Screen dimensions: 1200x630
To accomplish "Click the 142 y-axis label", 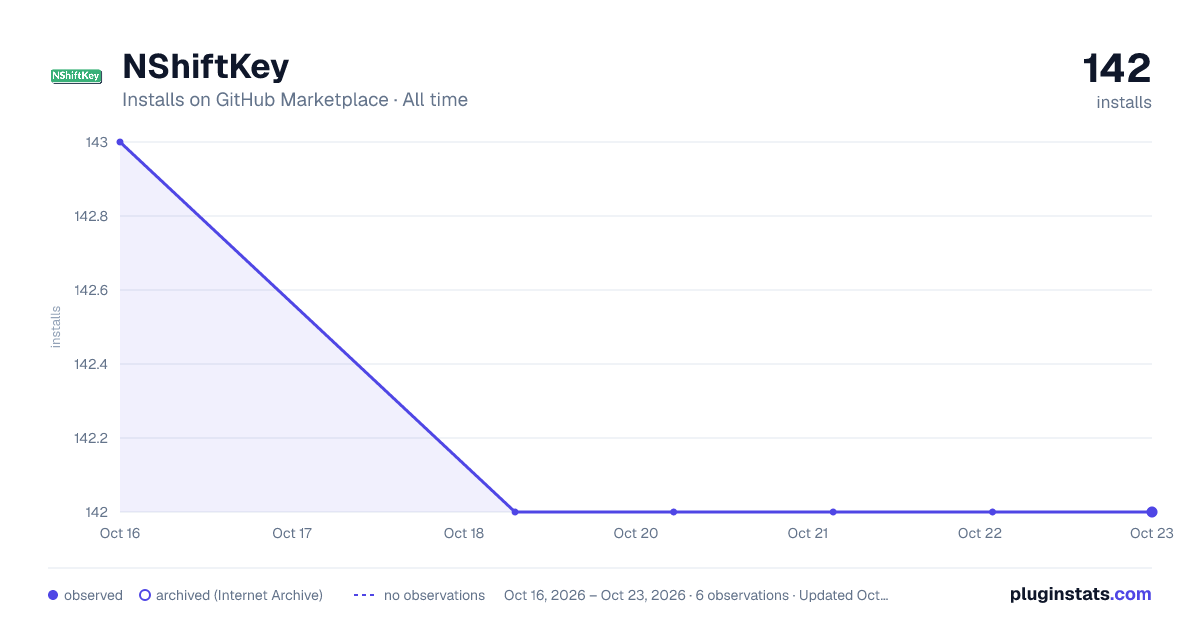I will [x=97, y=512].
